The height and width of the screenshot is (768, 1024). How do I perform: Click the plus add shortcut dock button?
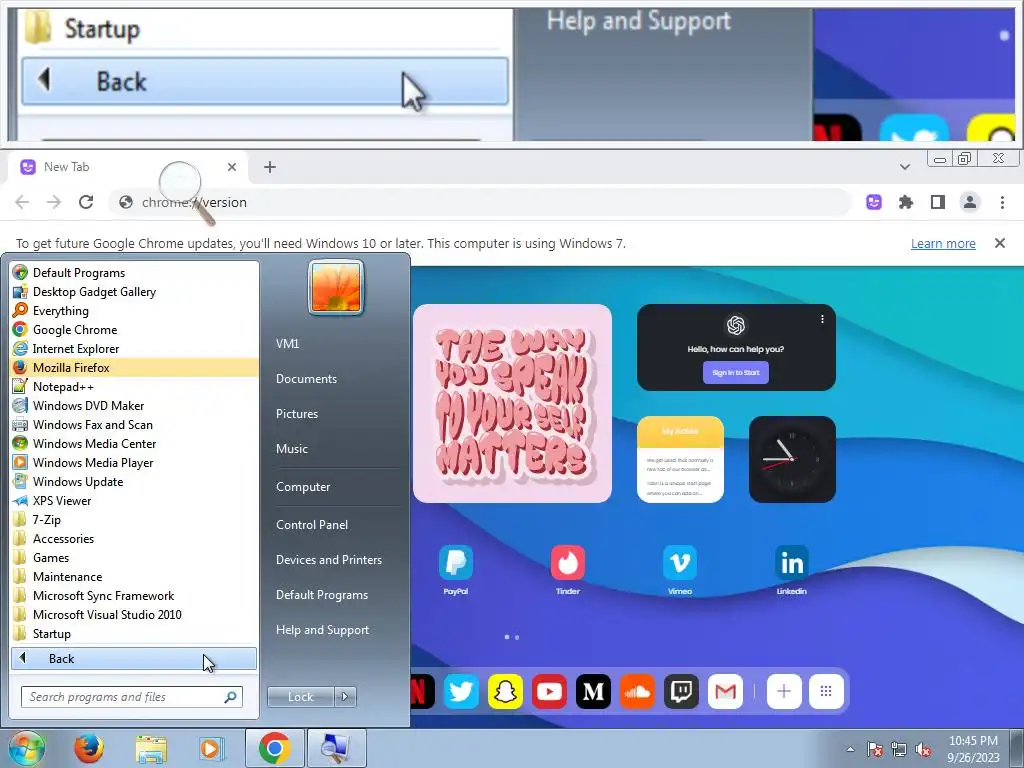click(784, 692)
